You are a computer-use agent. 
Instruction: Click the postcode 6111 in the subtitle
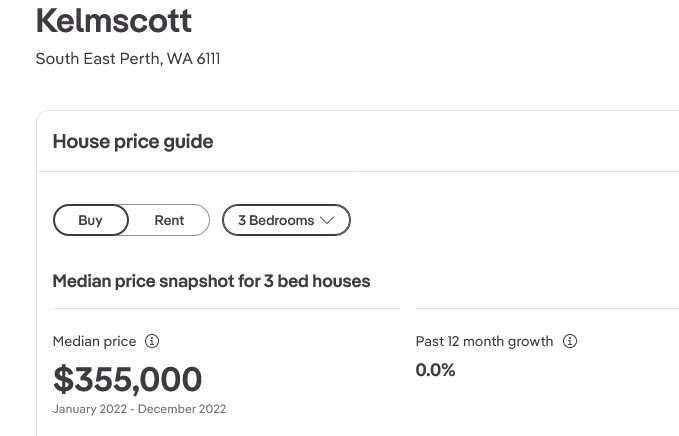pos(208,59)
